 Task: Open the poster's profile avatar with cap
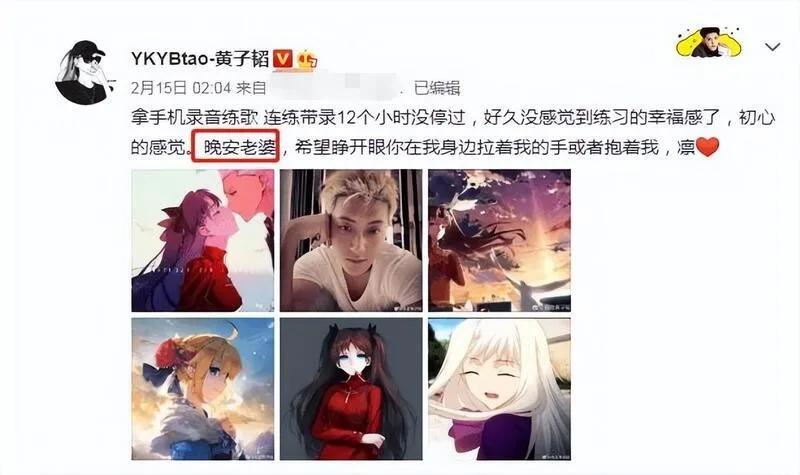click(84, 72)
